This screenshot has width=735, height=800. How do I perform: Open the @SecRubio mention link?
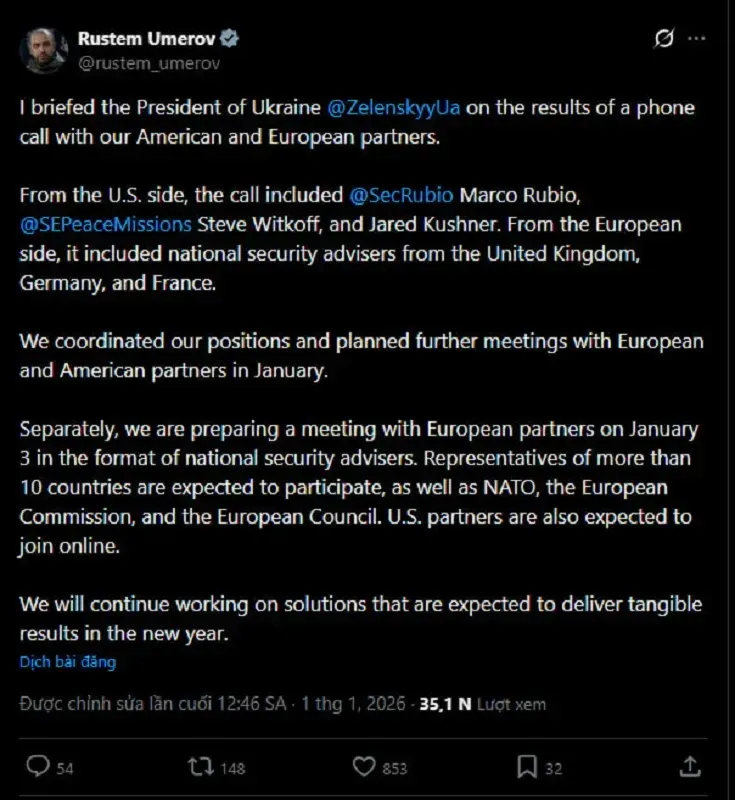tap(402, 195)
